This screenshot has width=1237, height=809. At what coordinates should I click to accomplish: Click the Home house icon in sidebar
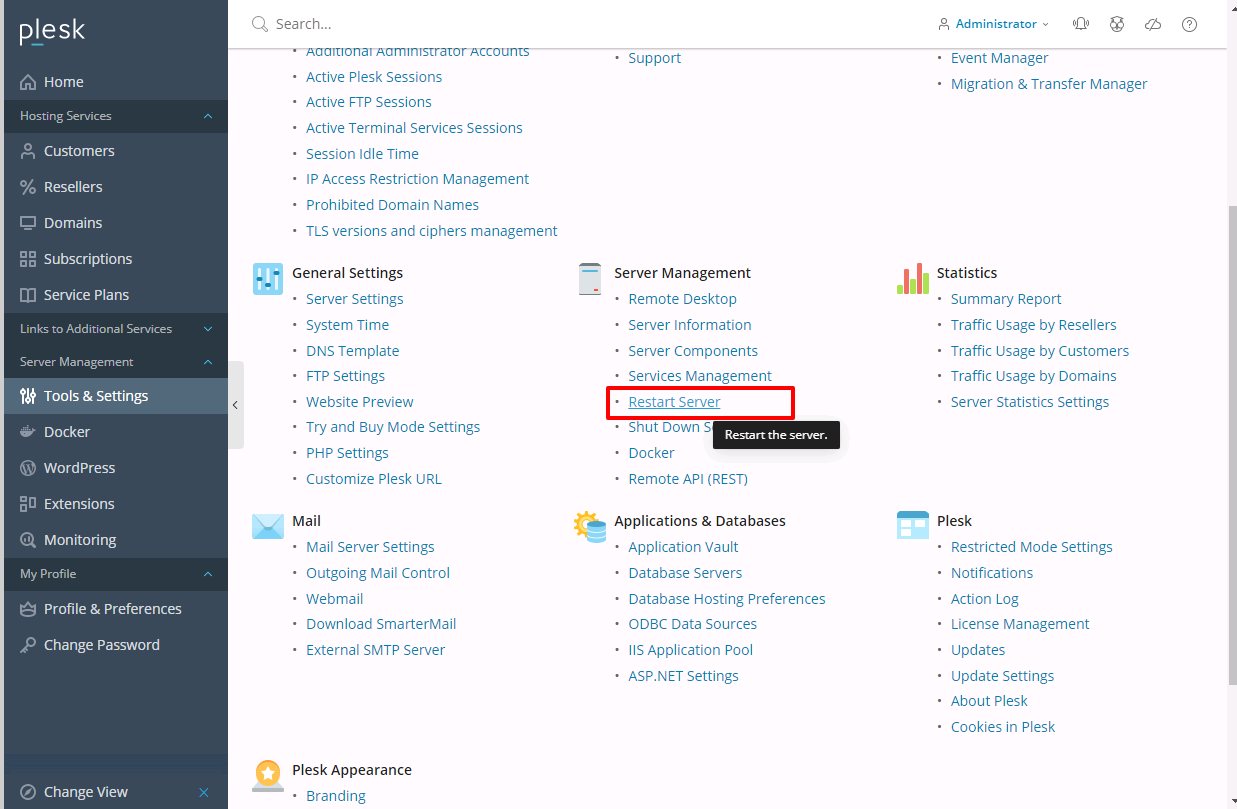pos(28,82)
